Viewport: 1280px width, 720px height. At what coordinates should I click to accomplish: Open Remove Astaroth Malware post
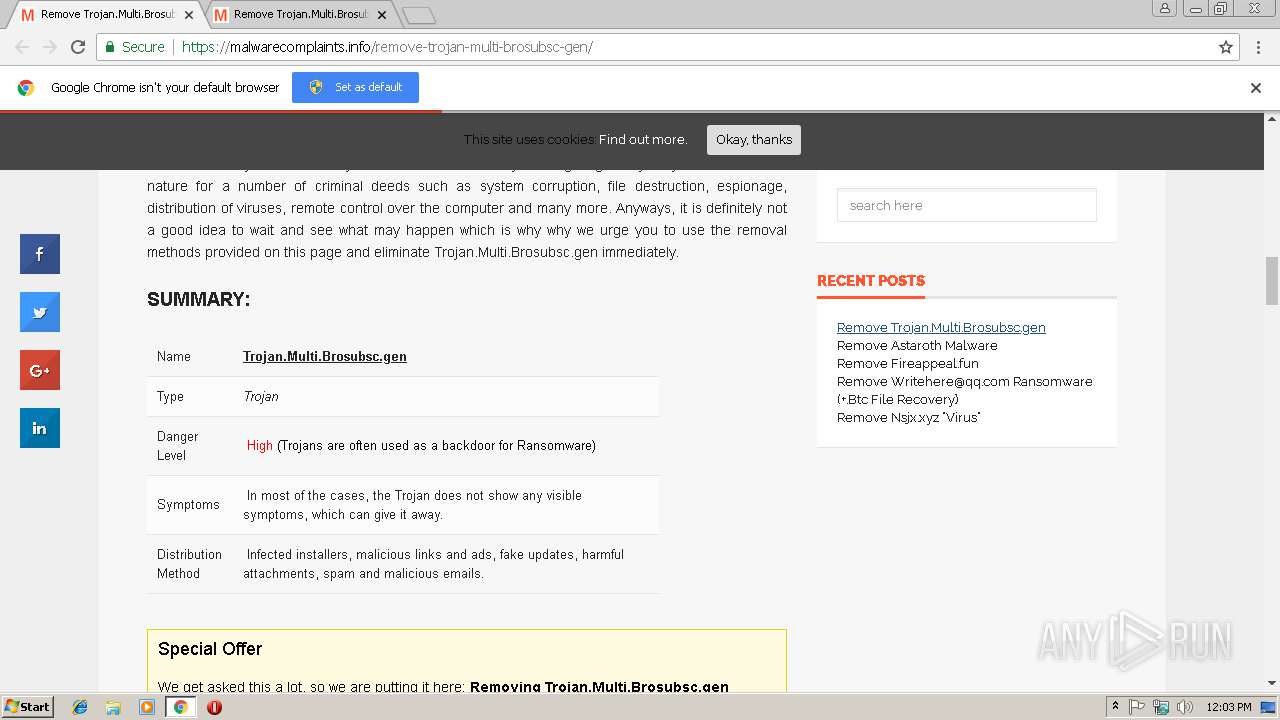917,345
